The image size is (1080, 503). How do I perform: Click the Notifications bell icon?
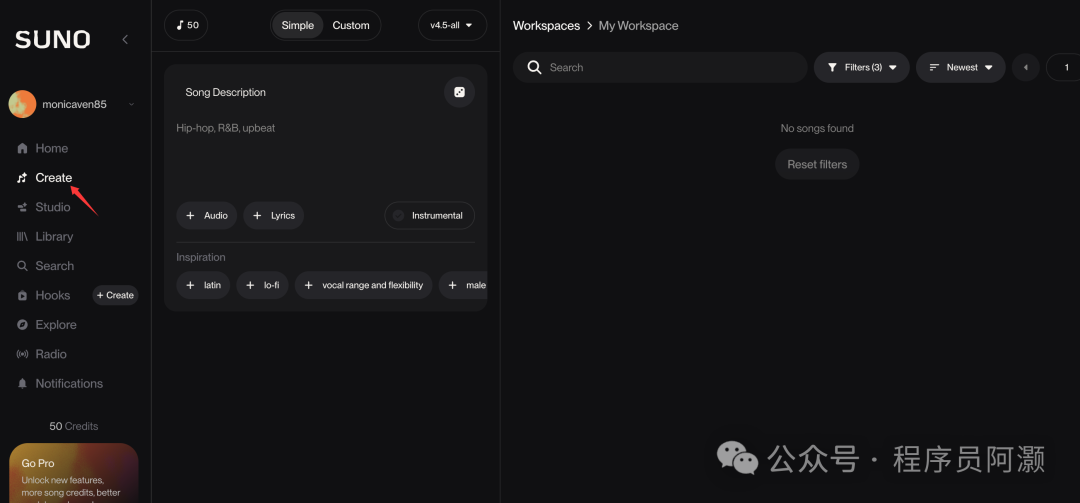(x=23, y=384)
